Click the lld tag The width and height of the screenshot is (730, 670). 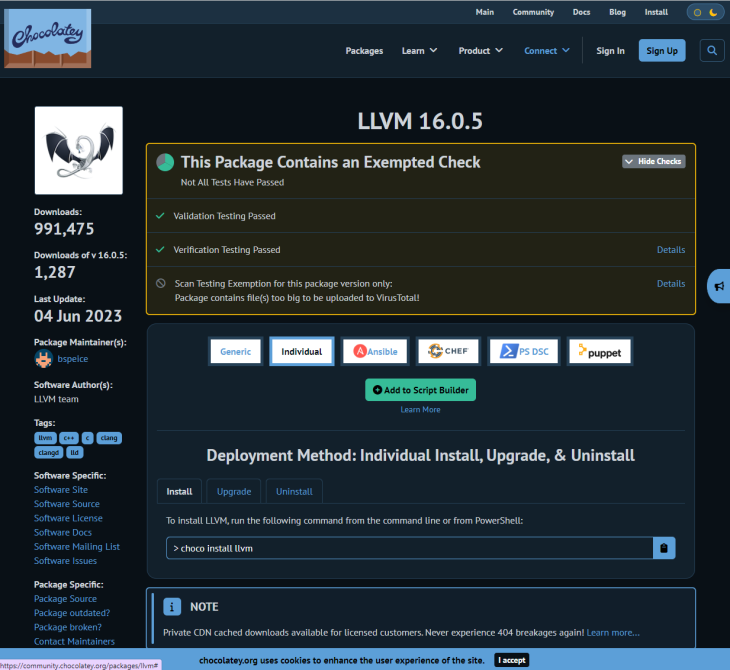[x=74, y=452]
